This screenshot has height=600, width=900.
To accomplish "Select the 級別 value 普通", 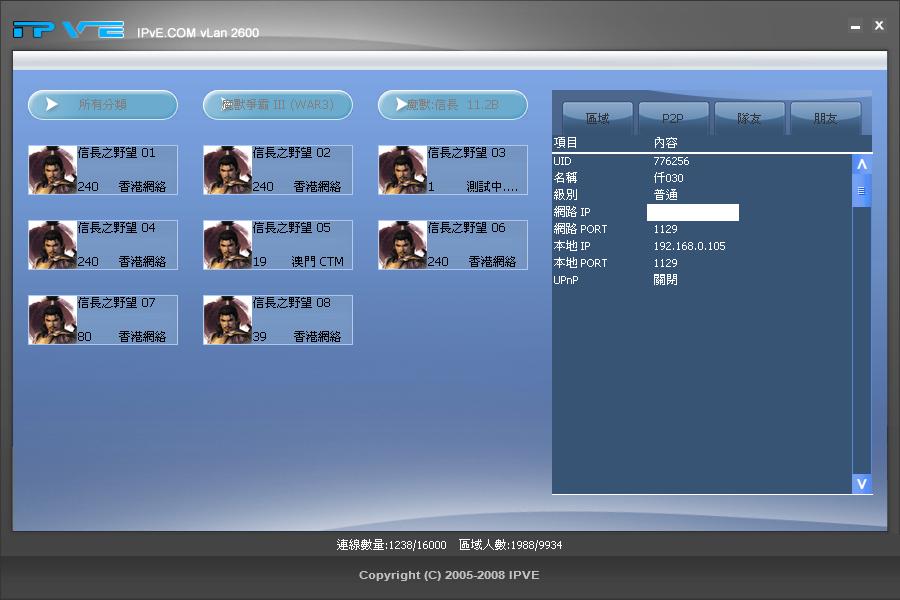I will [665, 195].
